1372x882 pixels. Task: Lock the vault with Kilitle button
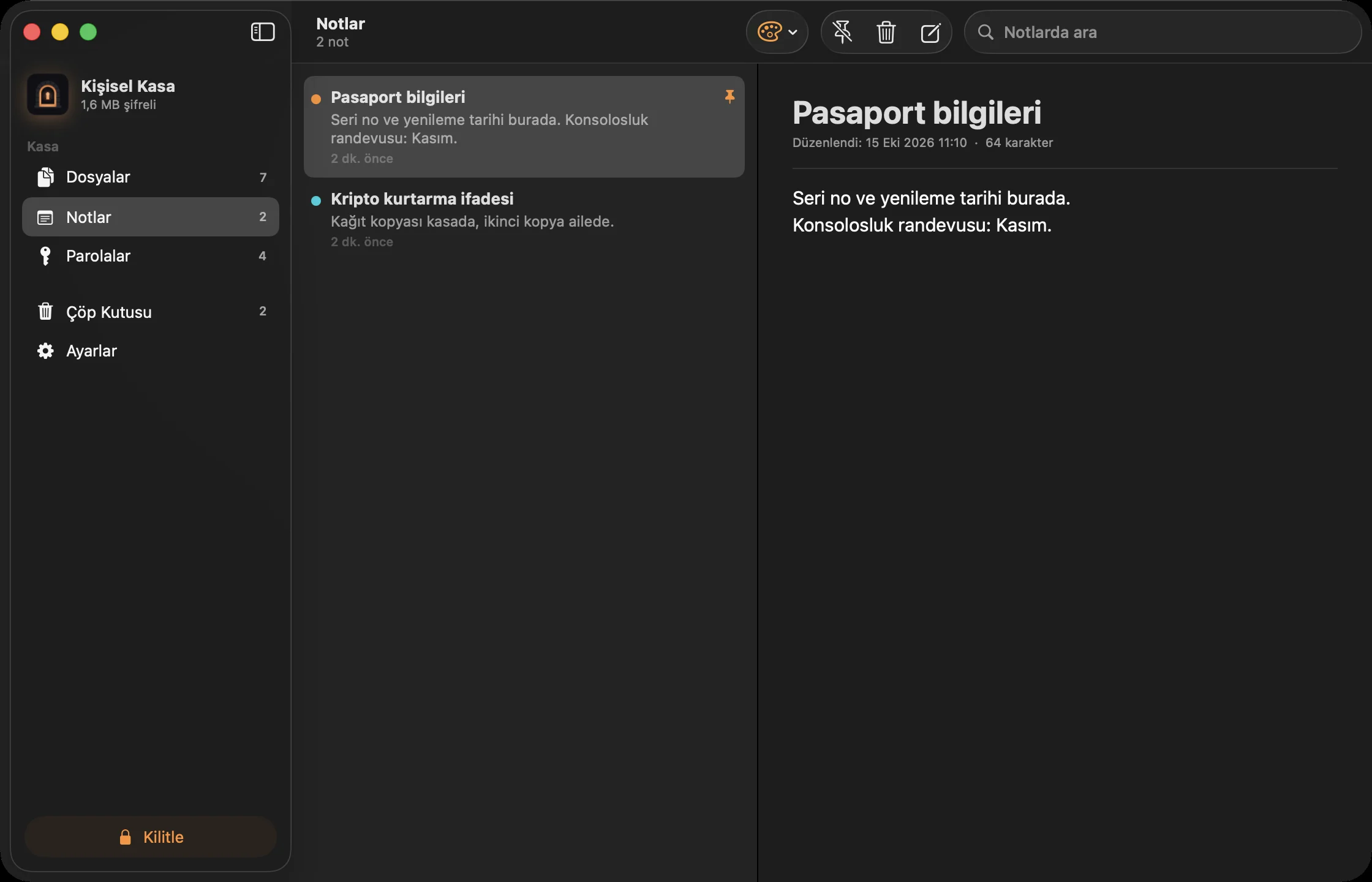click(x=151, y=837)
